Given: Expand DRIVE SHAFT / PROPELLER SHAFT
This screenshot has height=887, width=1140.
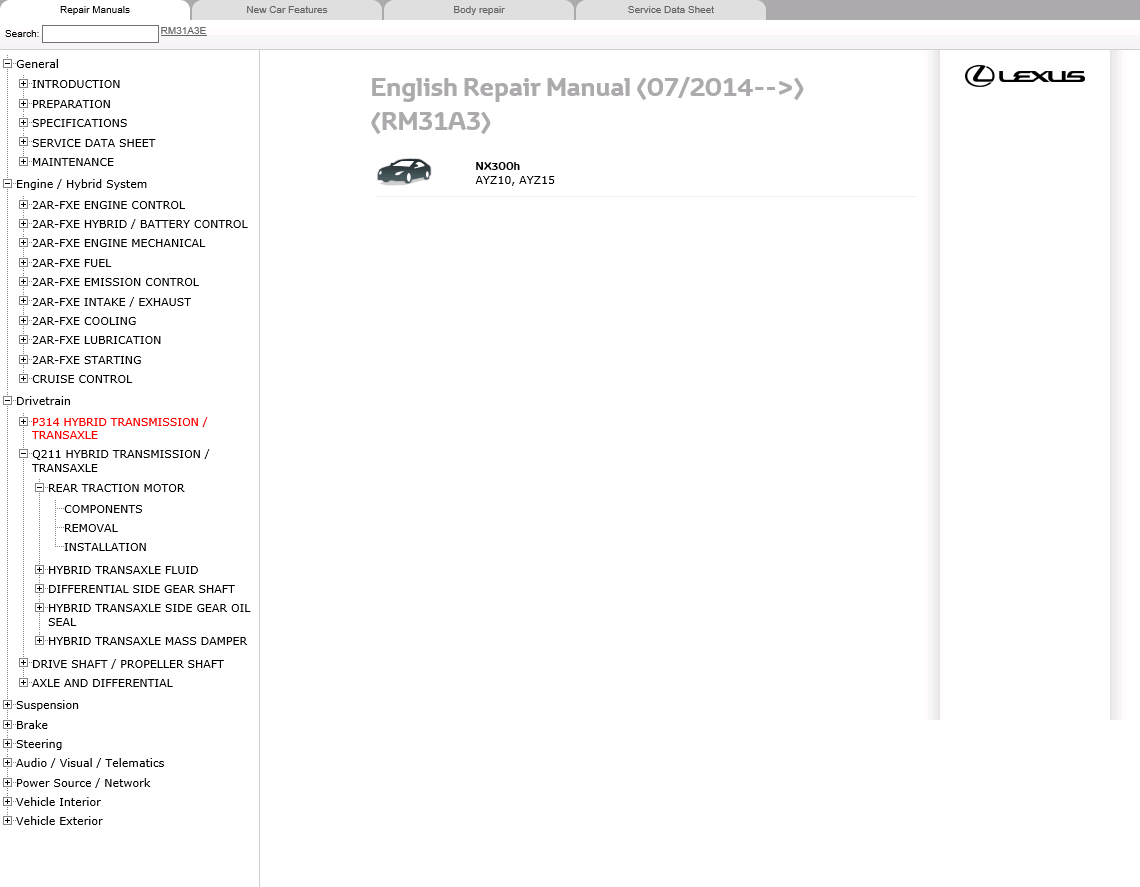Looking at the screenshot, I should pyautogui.click(x=24, y=663).
